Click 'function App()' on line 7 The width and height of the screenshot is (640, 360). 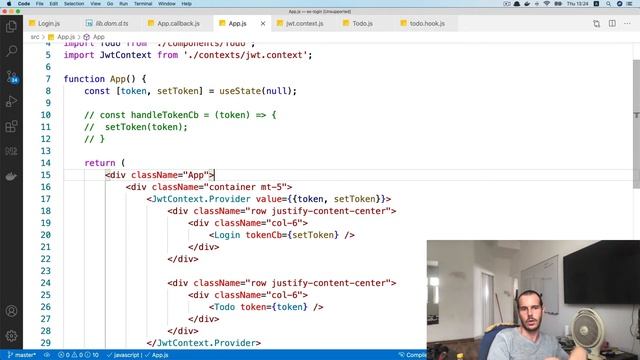100,79
